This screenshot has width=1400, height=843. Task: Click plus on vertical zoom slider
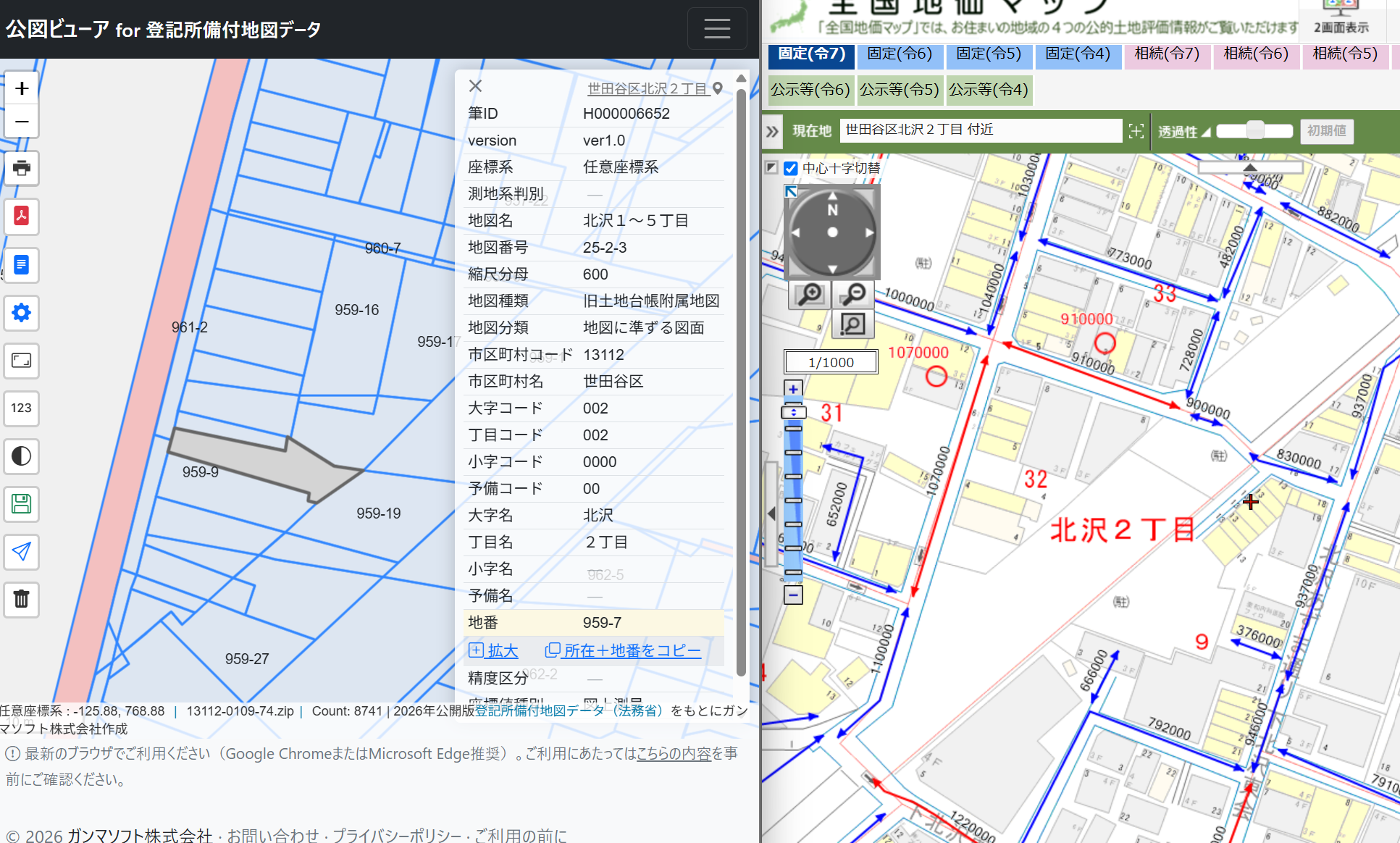pos(794,389)
